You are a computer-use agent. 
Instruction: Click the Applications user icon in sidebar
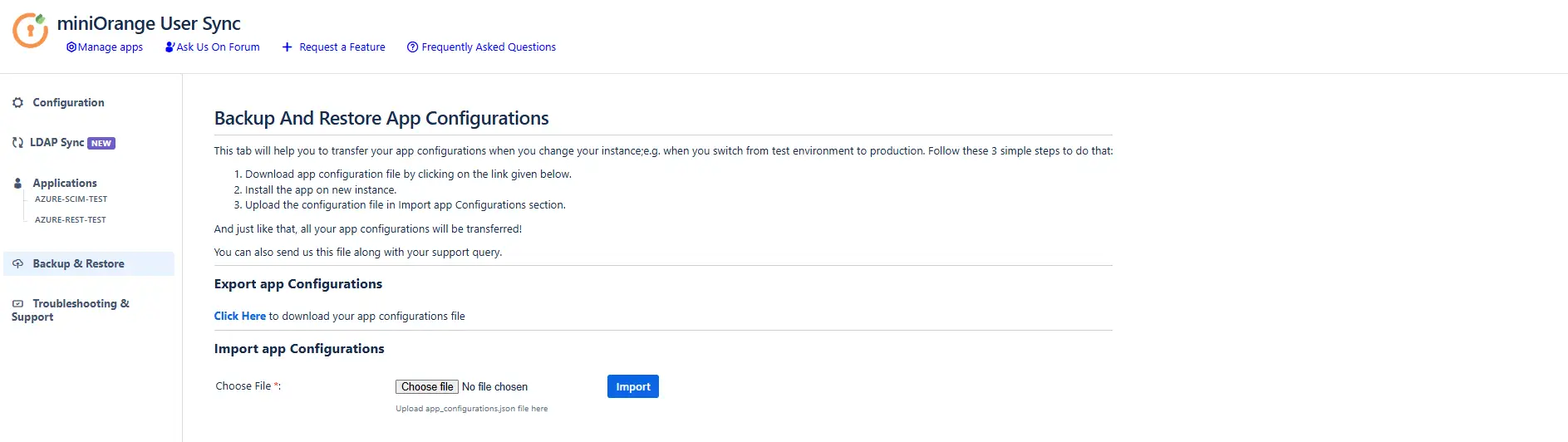17,183
